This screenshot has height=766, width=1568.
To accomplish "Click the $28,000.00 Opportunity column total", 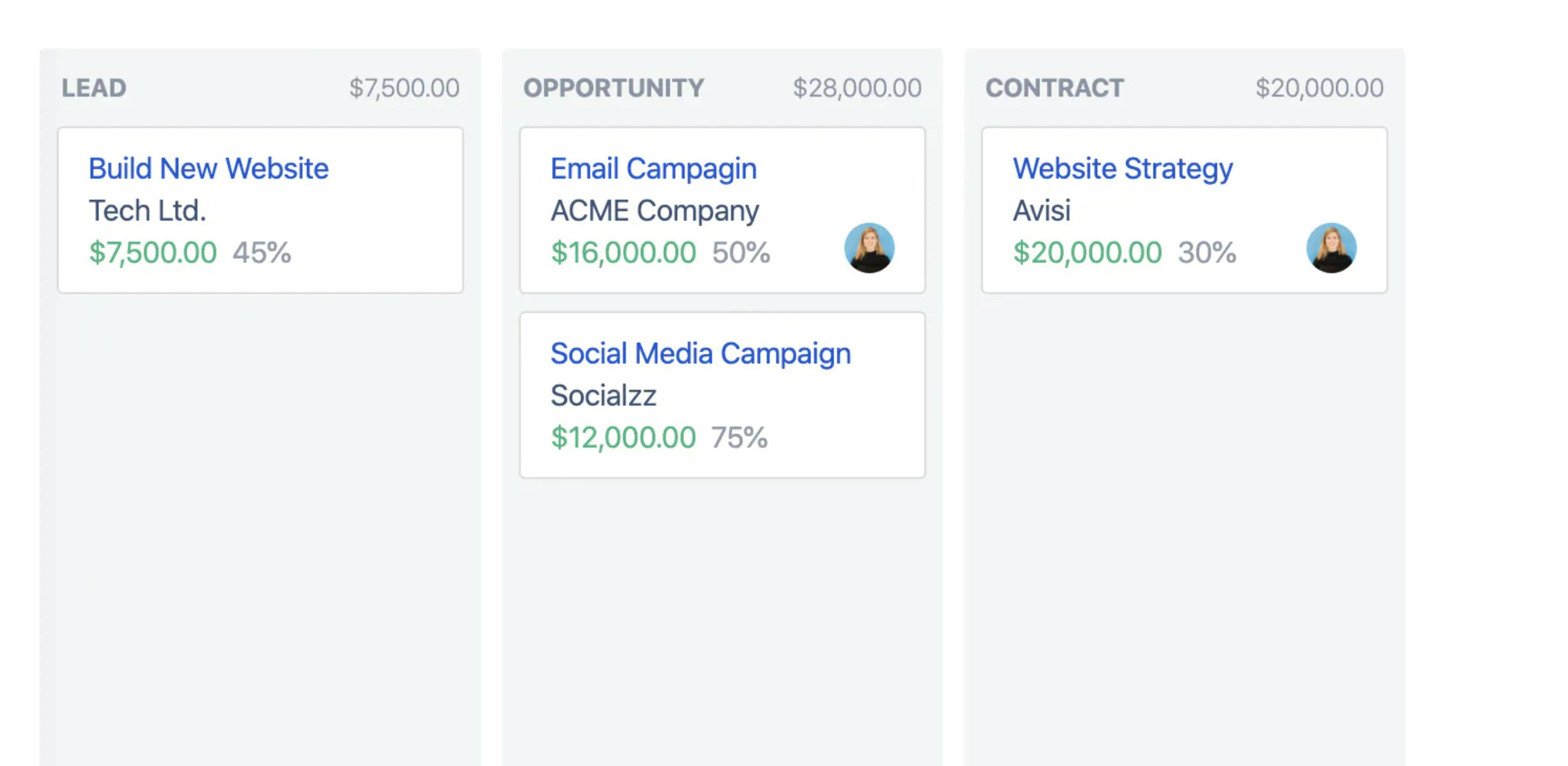I will tap(857, 88).
